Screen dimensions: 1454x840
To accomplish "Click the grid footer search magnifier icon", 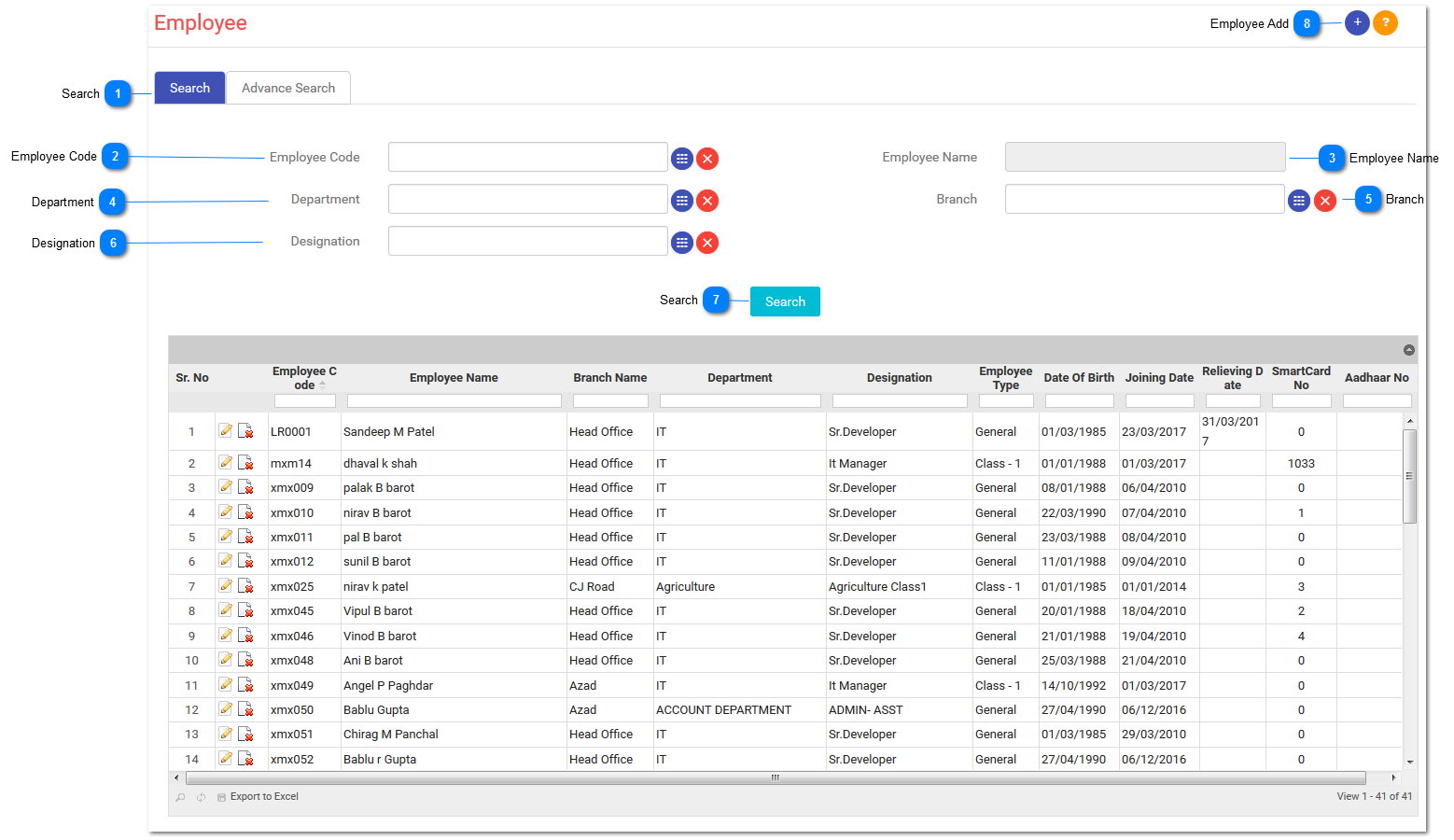I will 180,797.
